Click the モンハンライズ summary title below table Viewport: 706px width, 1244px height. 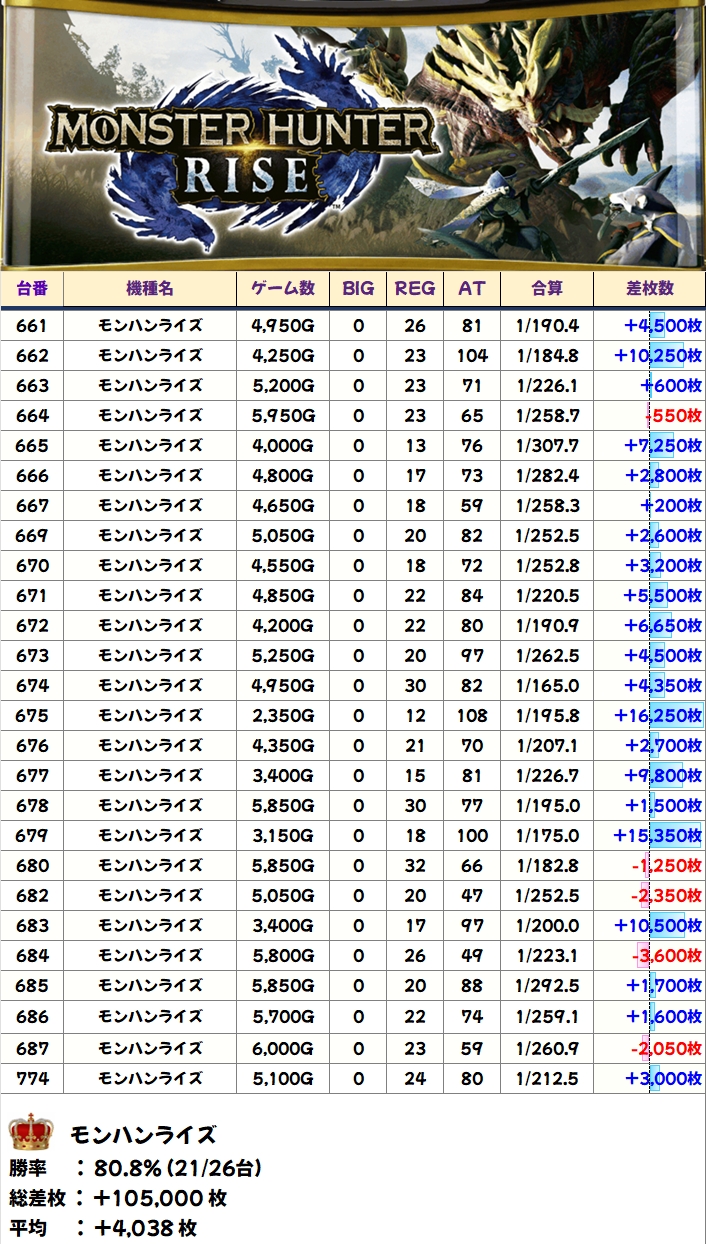(x=142, y=1134)
